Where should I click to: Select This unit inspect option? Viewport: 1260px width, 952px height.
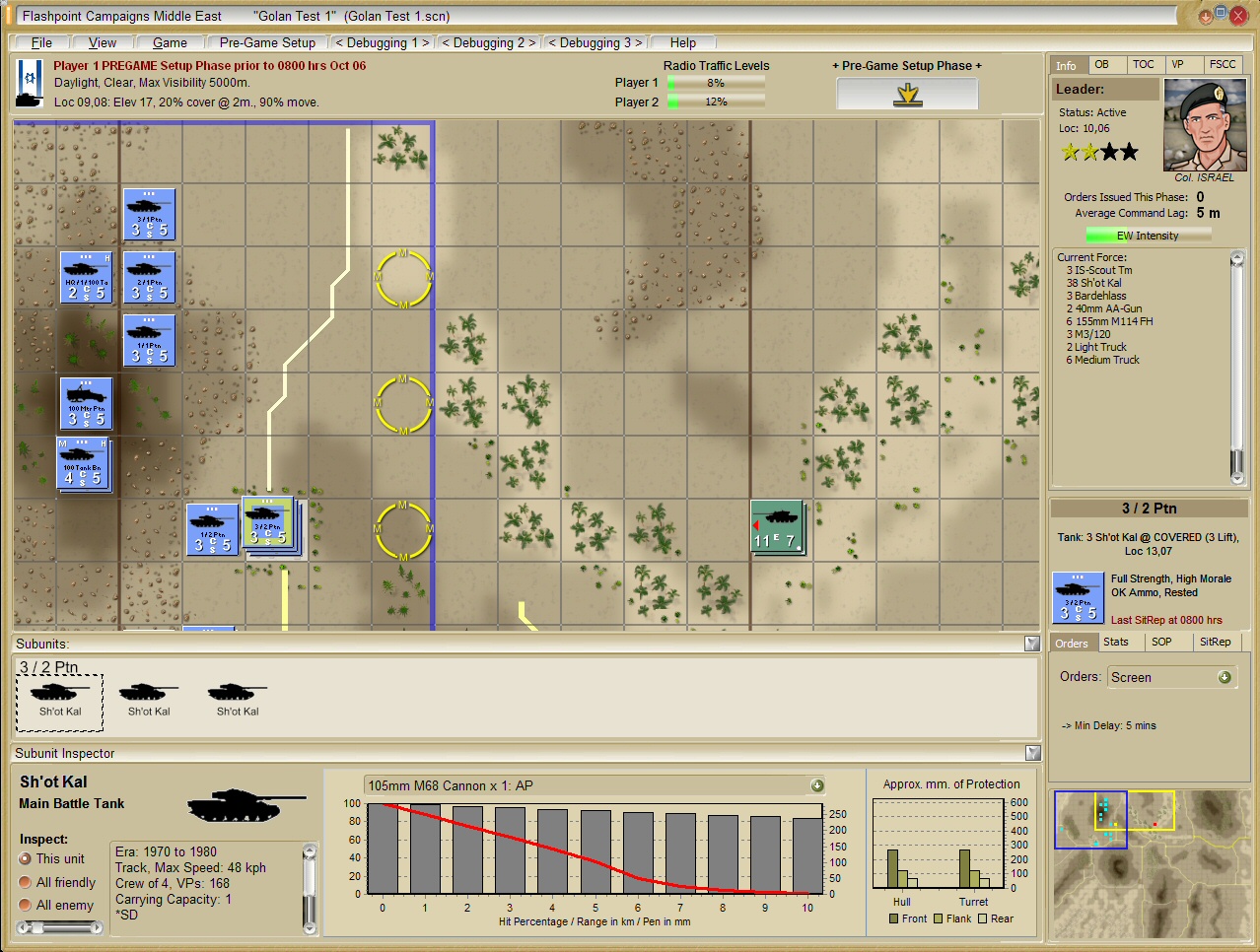point(26,858)
